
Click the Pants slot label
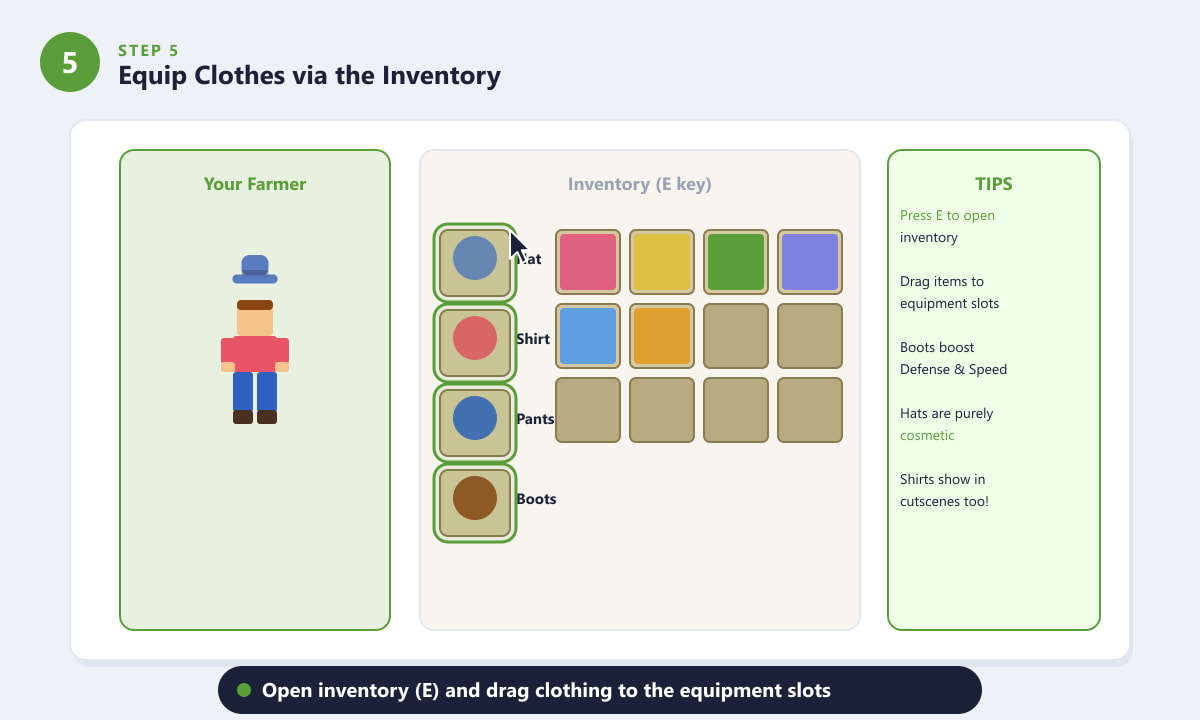(535, 419)
